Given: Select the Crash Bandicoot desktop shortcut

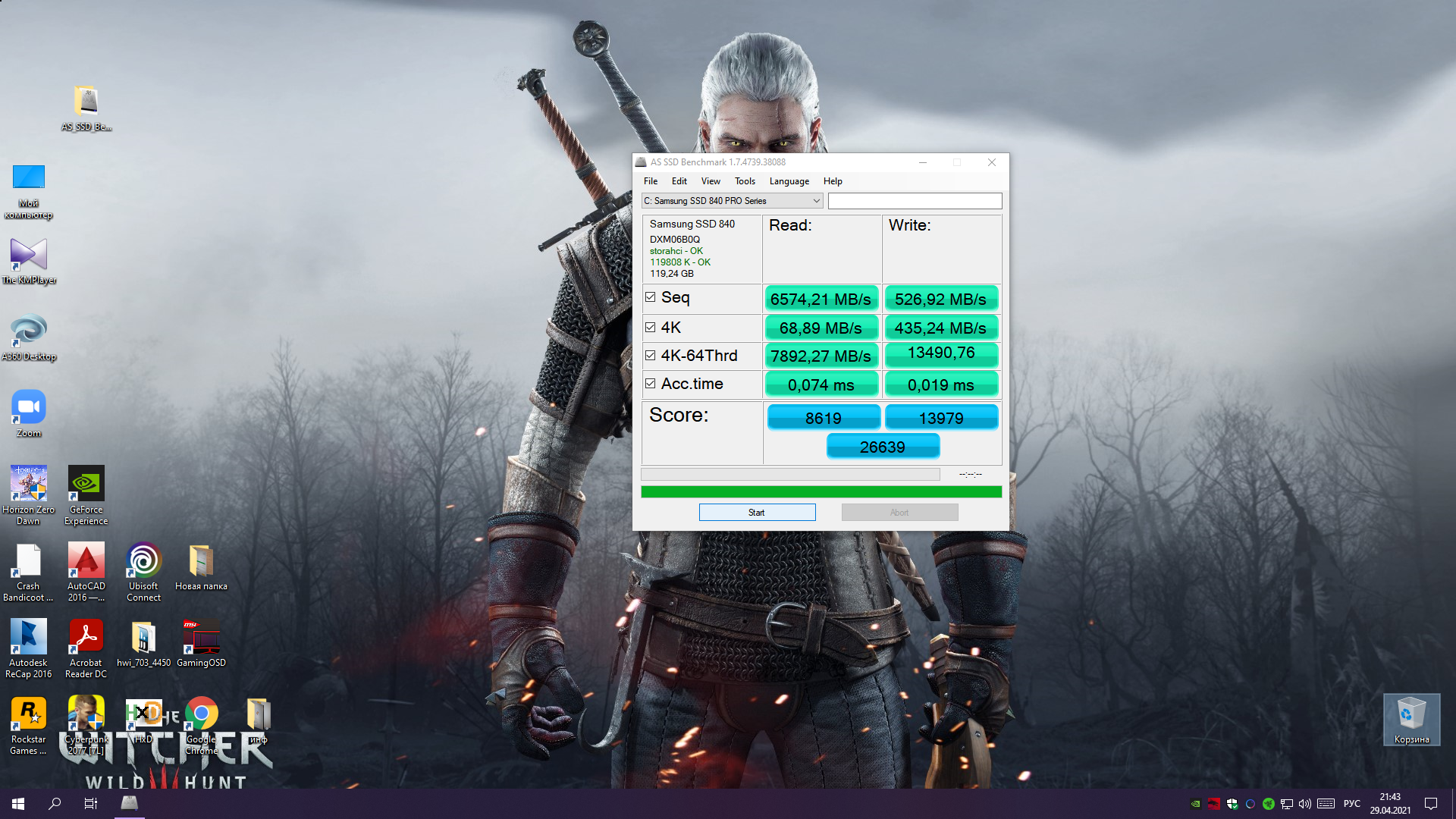Looking at the screenshot, I should tap(29, 573).
